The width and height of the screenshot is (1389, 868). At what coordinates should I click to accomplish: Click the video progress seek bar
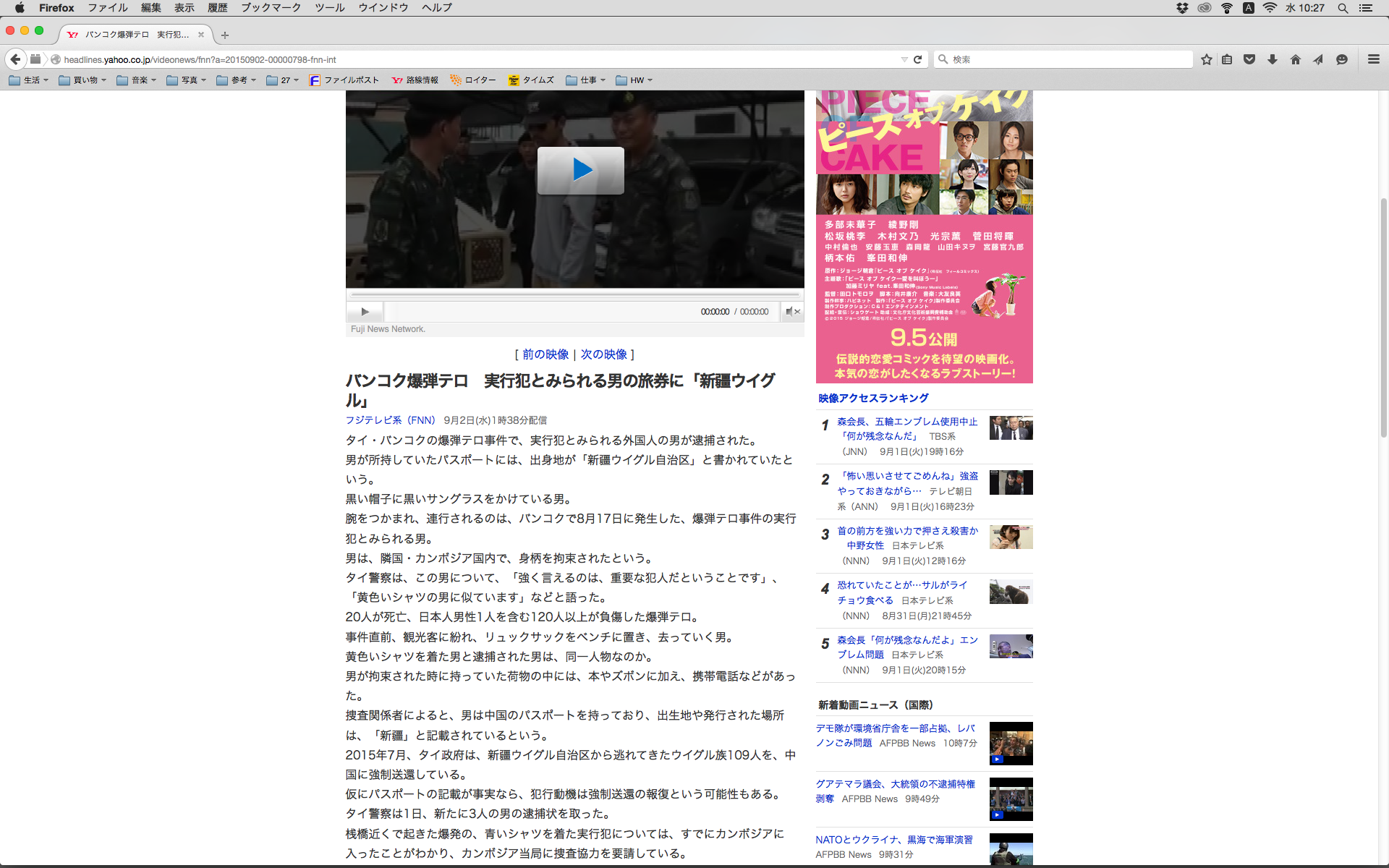[x=574, y=294]
